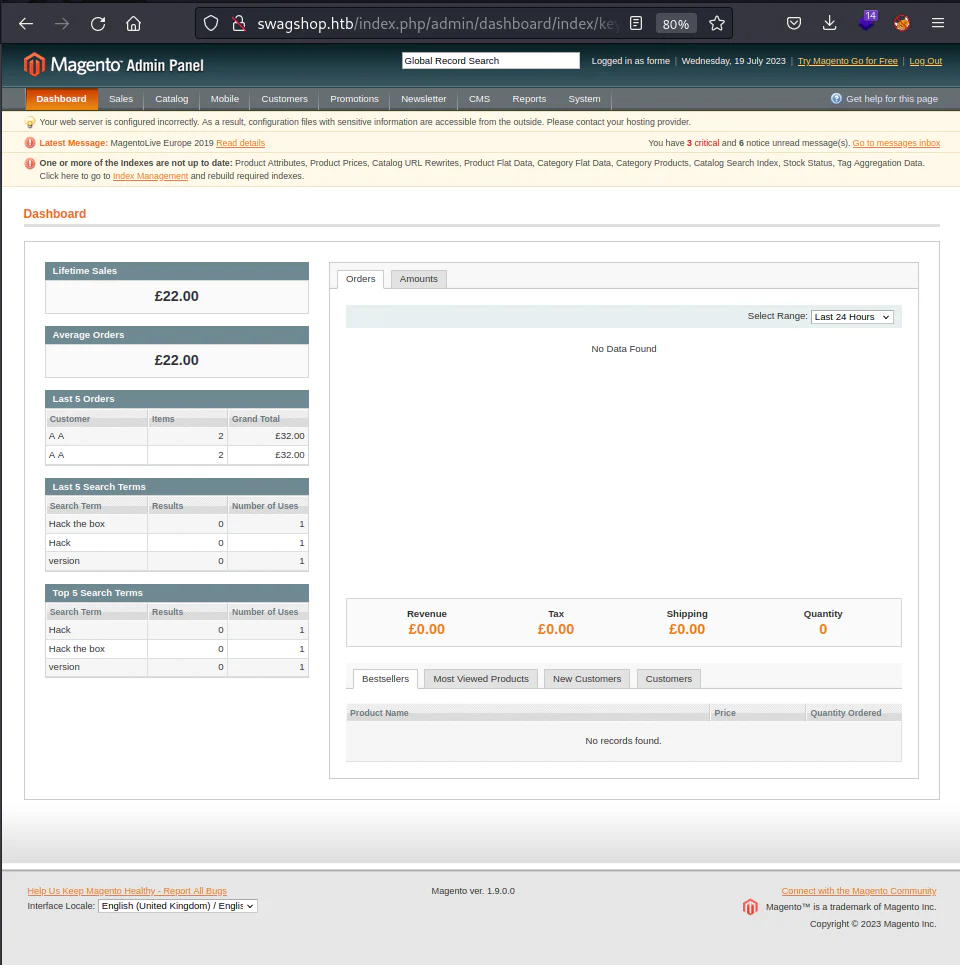
Task: Open the CMS menu
Action: tap(479, 98)
